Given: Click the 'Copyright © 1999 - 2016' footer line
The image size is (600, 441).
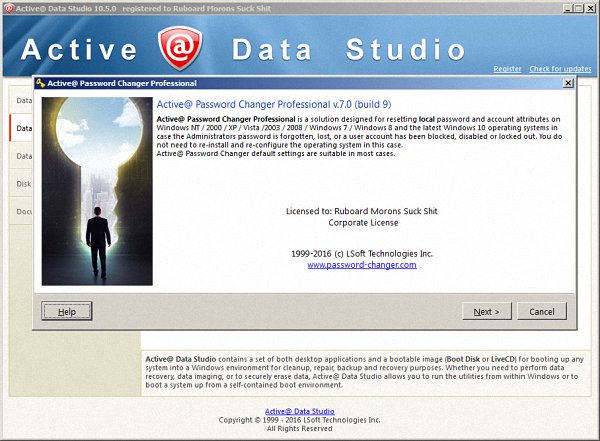Looking at the screenshot, I should click(299, 420).
